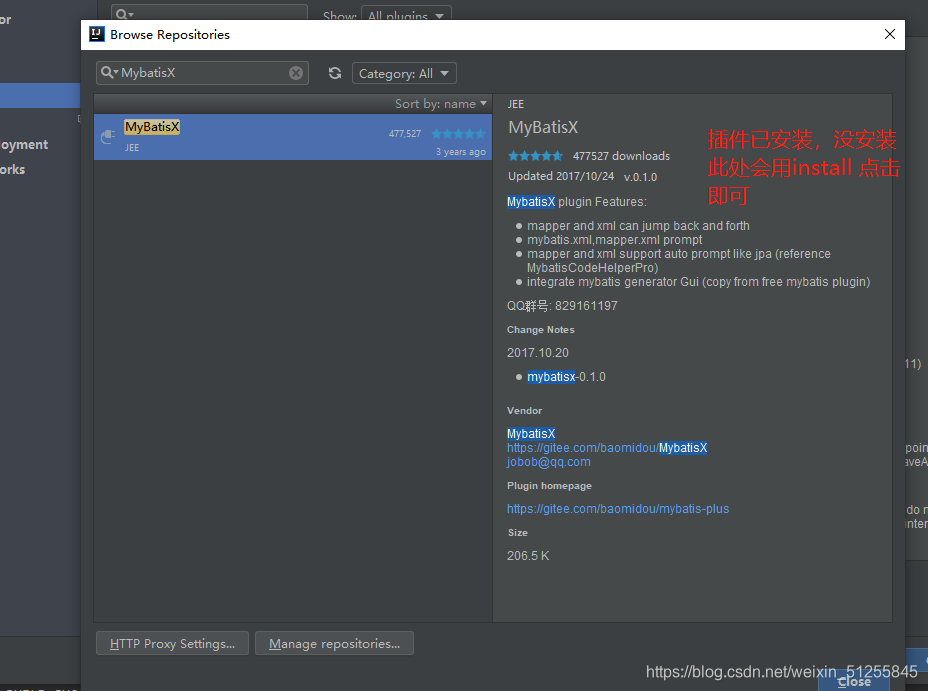Open HTTP Proxy Settings
Screen dimensions: 928x691
(172, 644)
